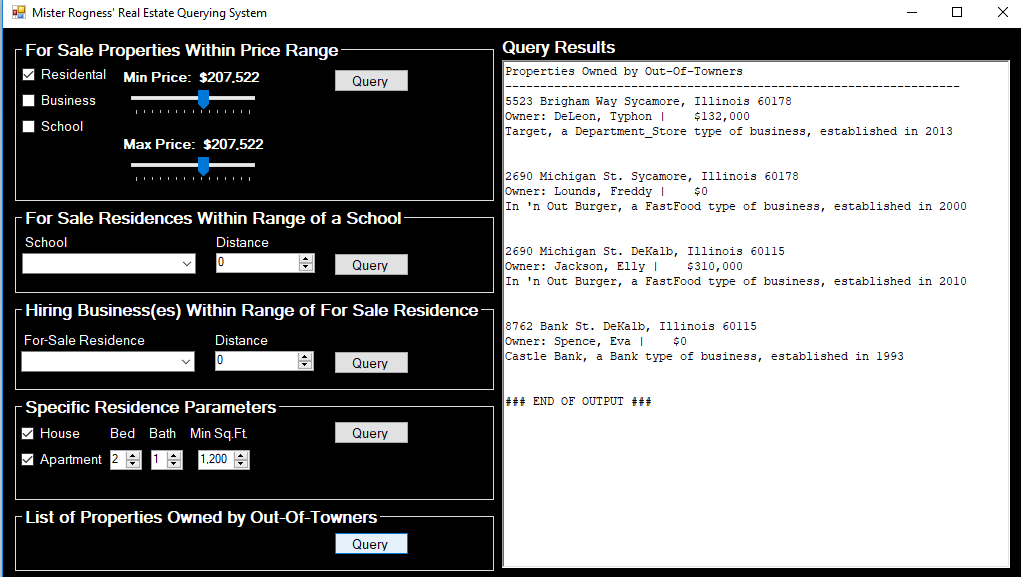Run the Specific Residence Parameters Query
The width and height of the screenshot is (1021, 577).
click(370, 433)
